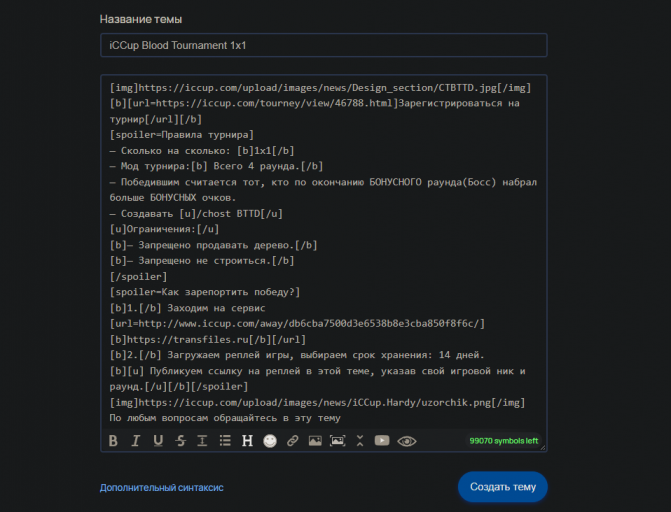Click the line '[b]— Запрещено продавать дерево.[/b]'
The height and width of the screenshot is (512, 671).
pos(214,245)
